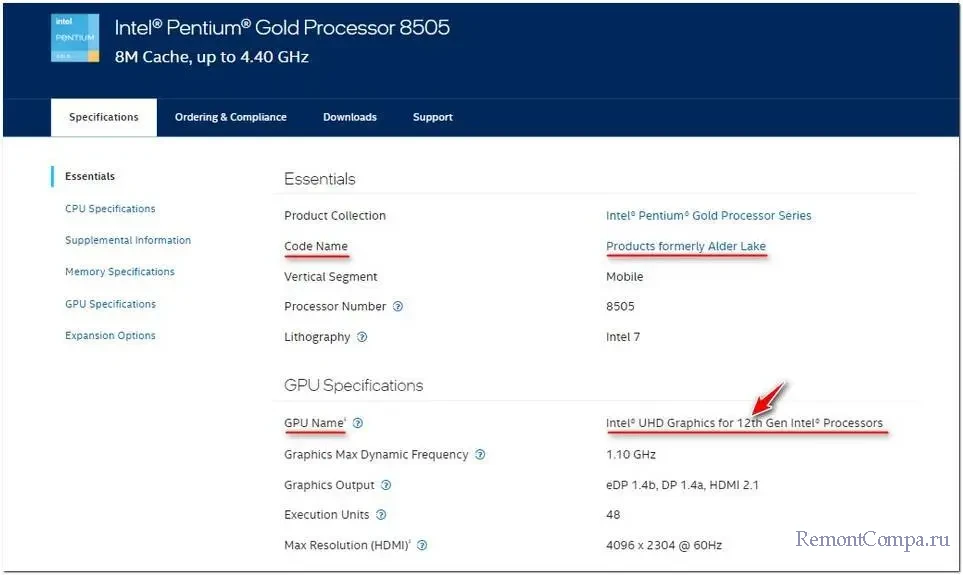Open help for Graphics Max Dynamic Frequency
Image resolution: width=963 pixels, height=575 pixels.
[x=480, y=455]
